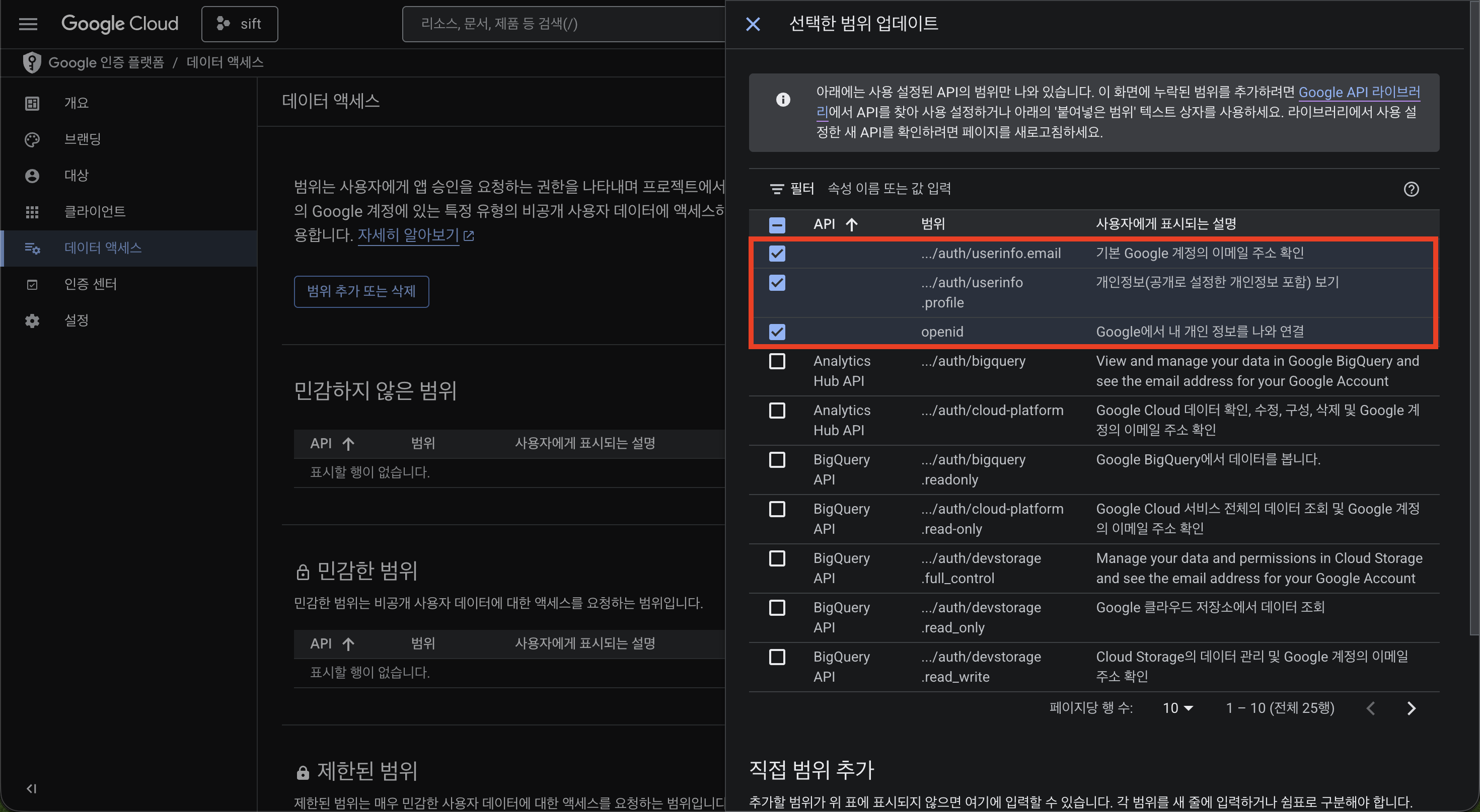Open the rows-per-page dropdown showing 10
The width and height of the screenshot is (1480, 812).
click(x=1178, y=708)
